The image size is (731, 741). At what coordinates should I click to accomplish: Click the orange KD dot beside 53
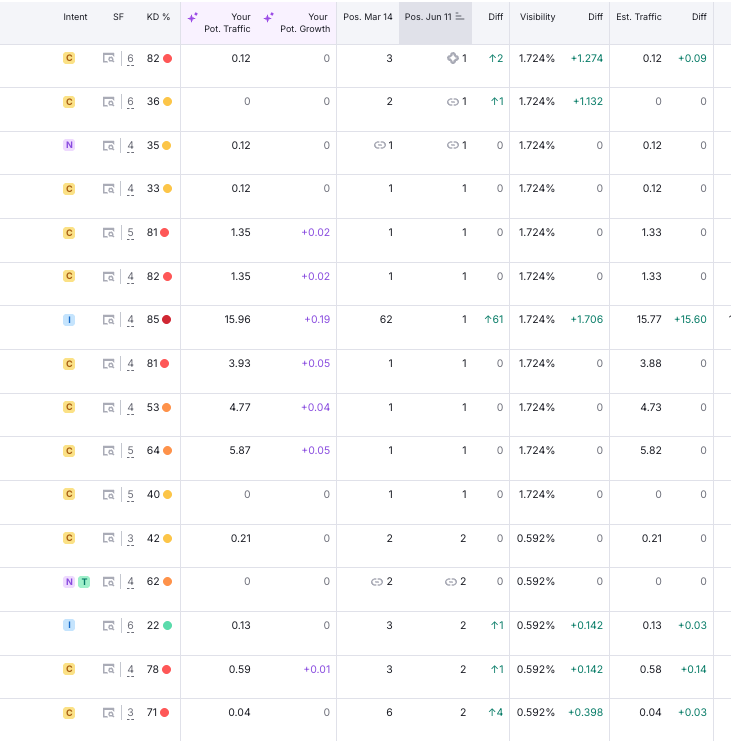pyautogui.click(x=166, y=407)
